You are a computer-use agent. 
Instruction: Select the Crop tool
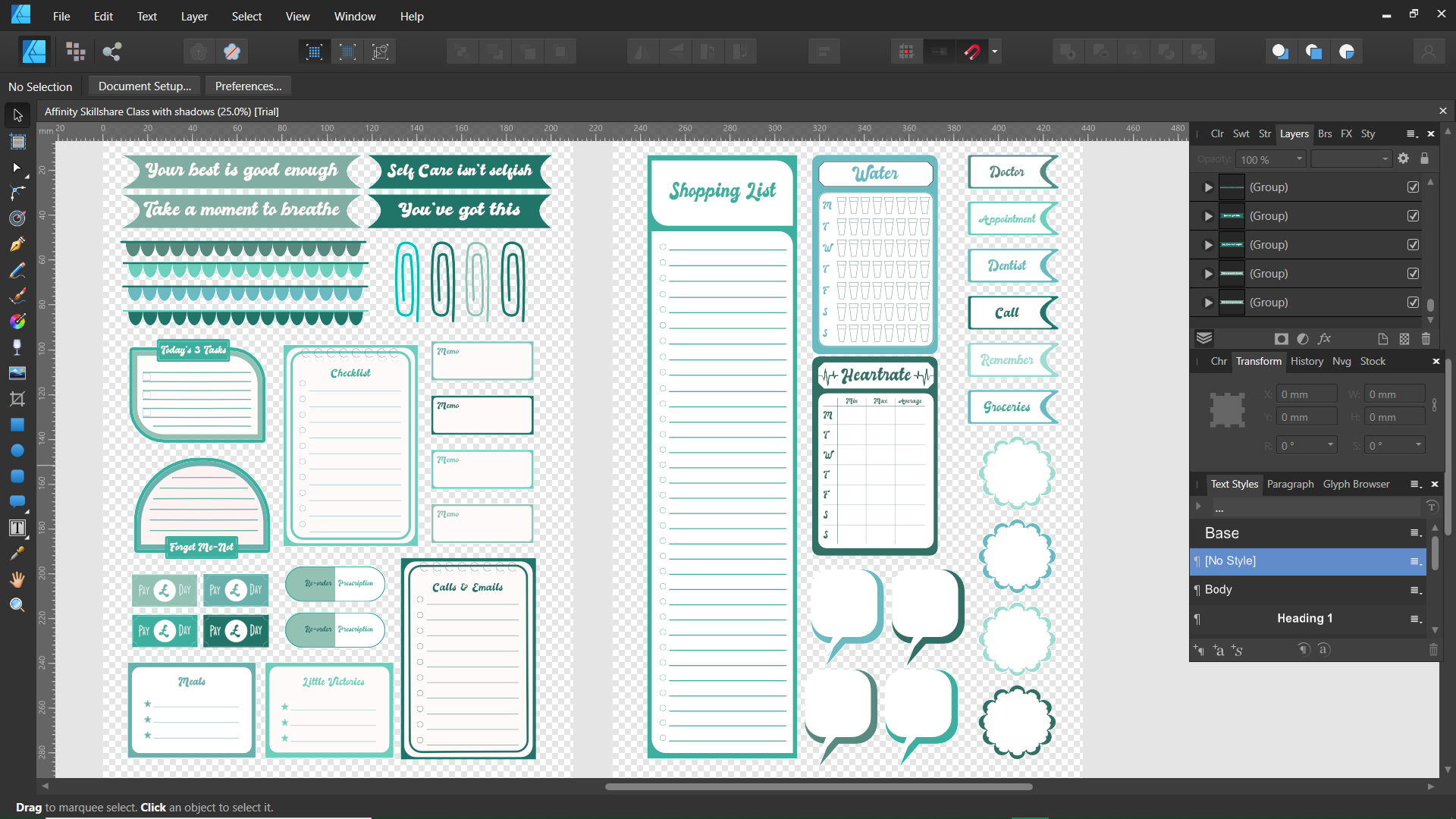pos(17,399)
